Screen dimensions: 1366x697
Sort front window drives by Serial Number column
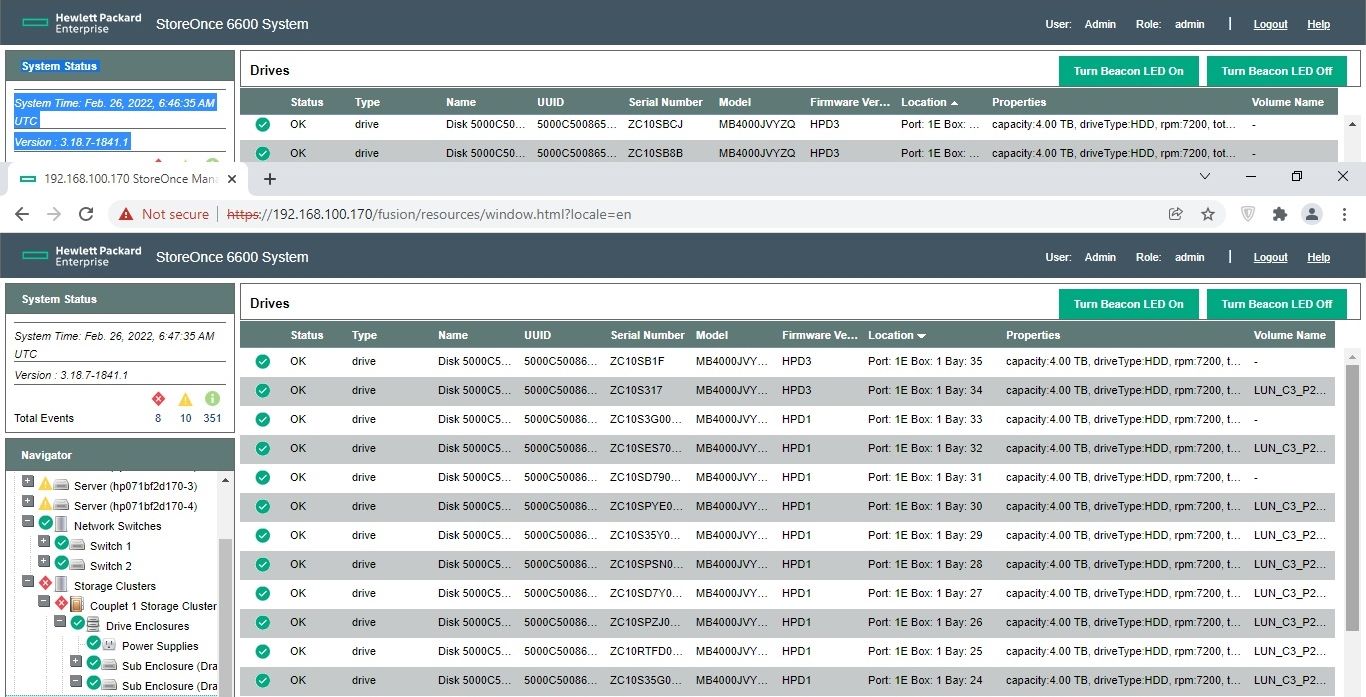tap(647, 335)
